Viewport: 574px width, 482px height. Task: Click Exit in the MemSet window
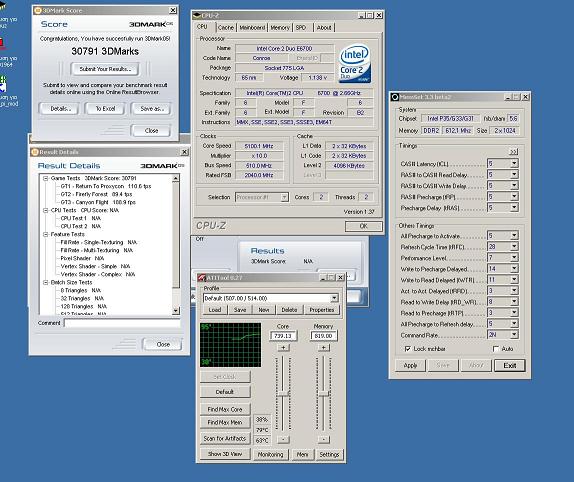point(510,365)
